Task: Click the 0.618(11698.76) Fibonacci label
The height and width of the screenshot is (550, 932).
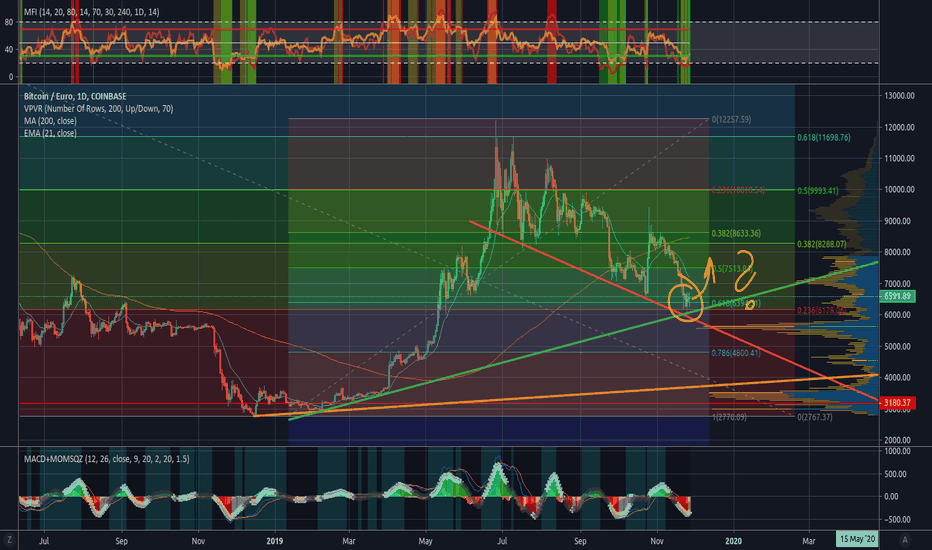Action: pos(824,137)
